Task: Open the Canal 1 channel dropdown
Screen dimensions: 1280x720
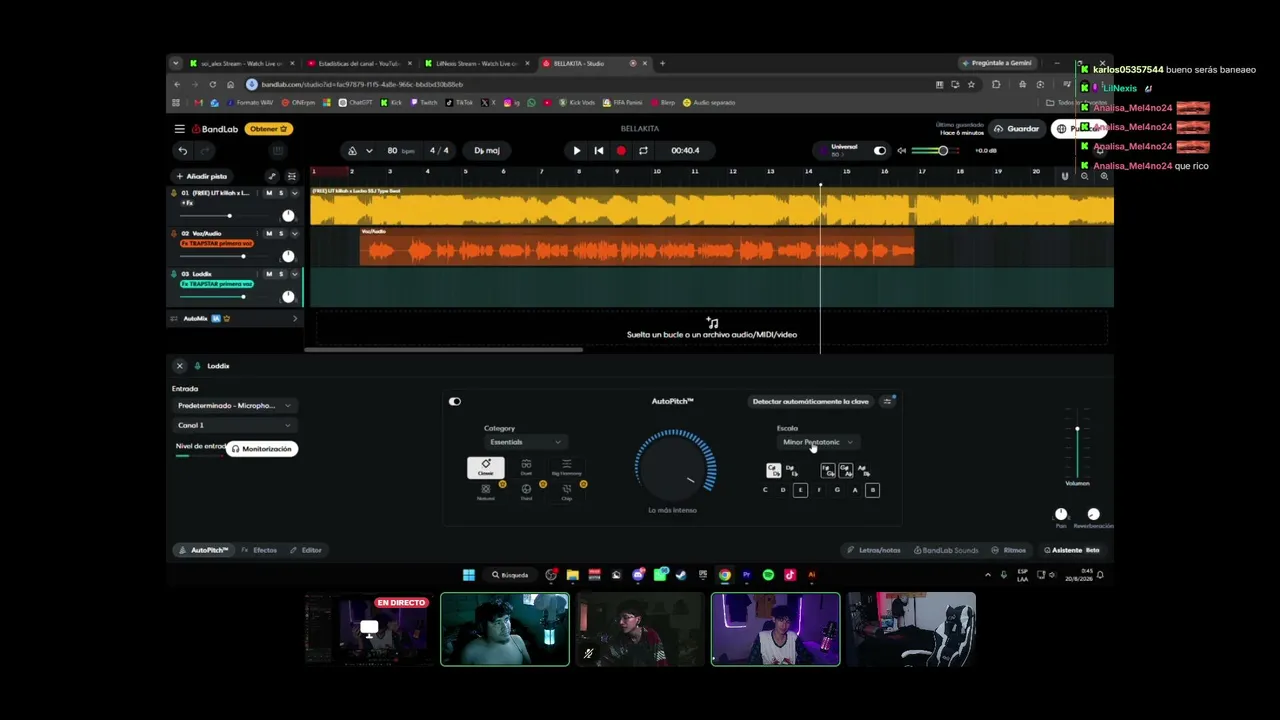Action: coord(234,425)
